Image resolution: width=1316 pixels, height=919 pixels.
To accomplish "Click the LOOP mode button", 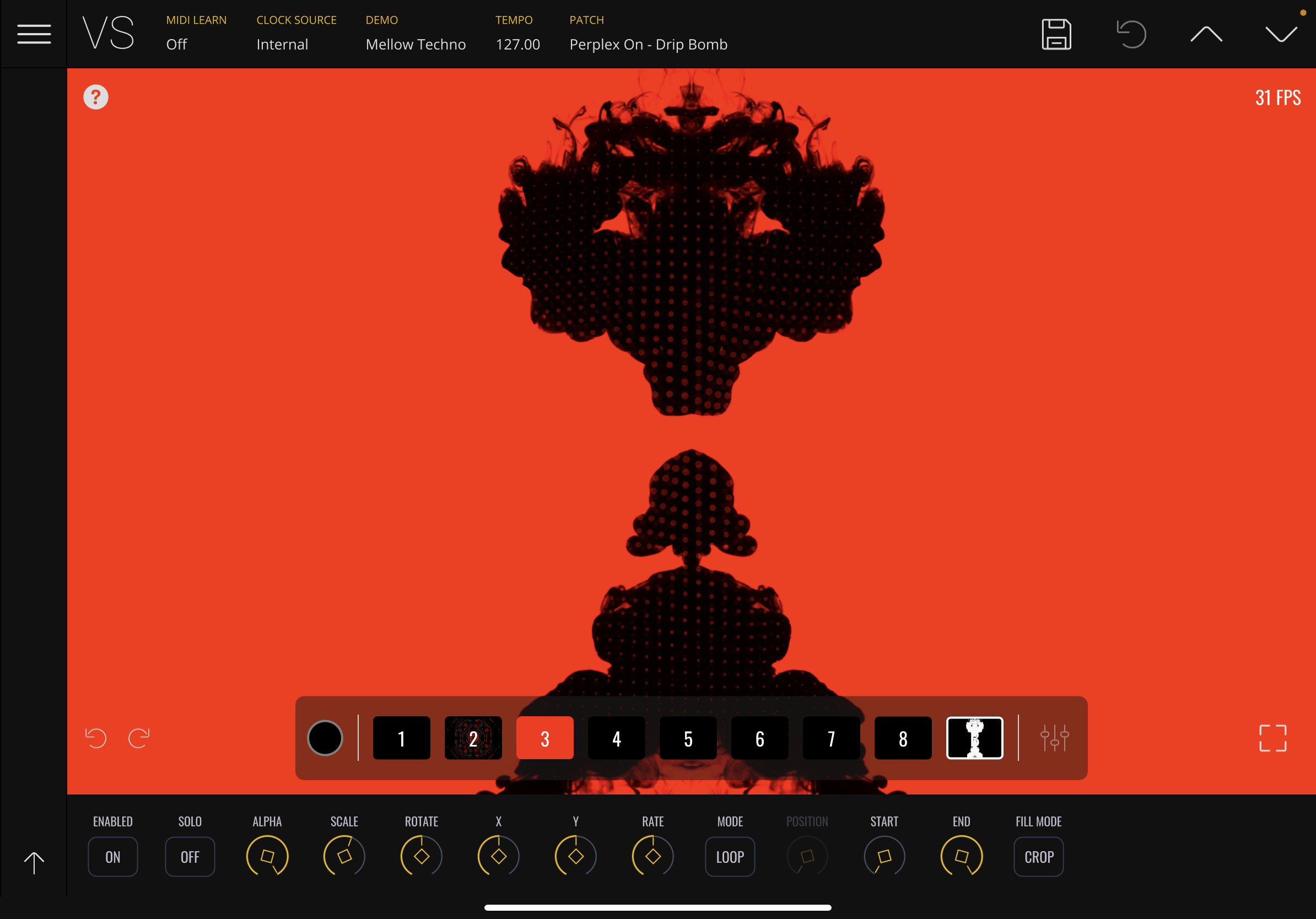I will tap(730, 857).
